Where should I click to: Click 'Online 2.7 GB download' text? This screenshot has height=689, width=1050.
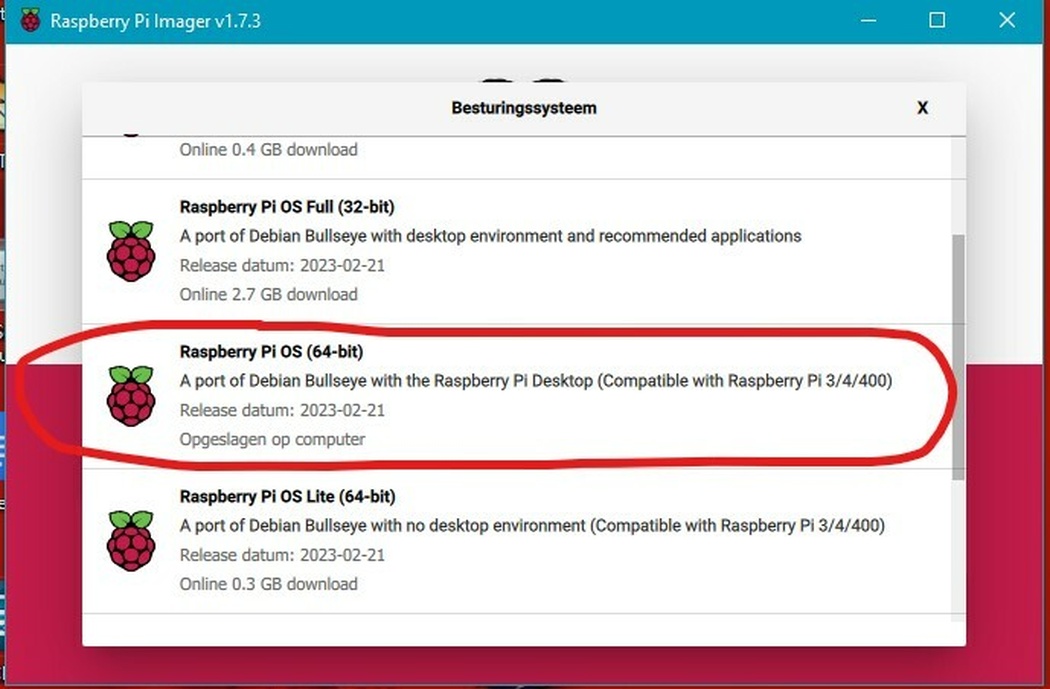point(269,295)
